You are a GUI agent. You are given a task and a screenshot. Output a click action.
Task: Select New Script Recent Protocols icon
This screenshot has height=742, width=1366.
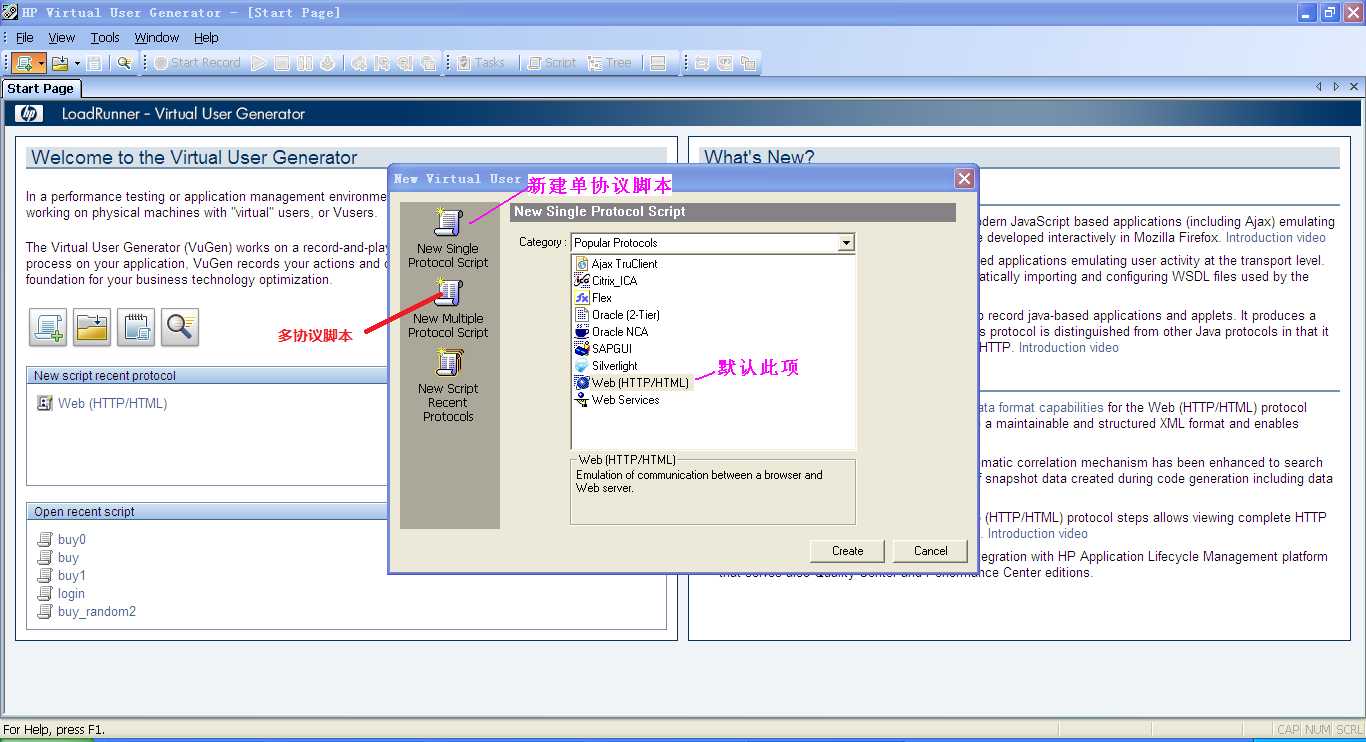tap(448, 362)
